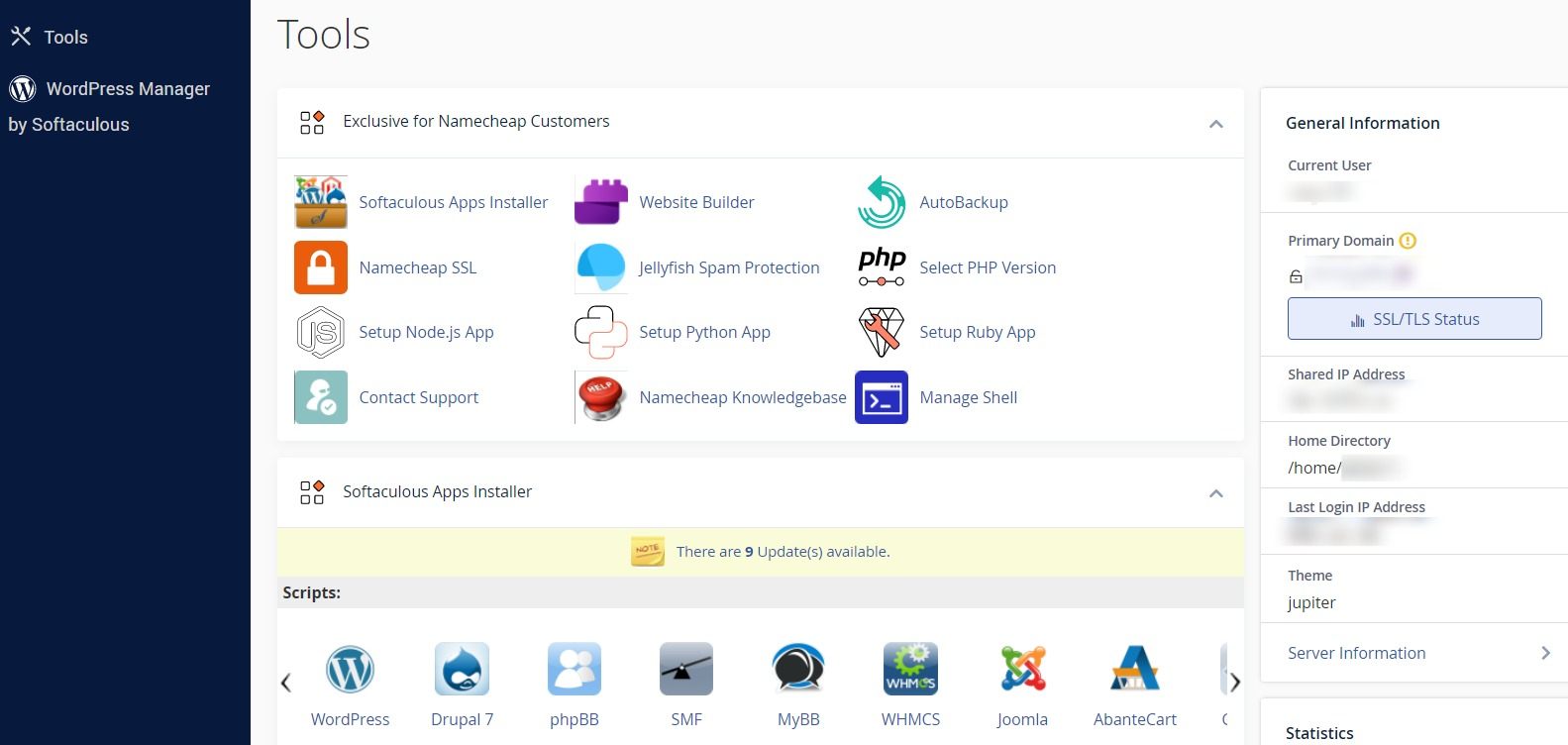Open the Namecheap Knowledgebase link

tap(743, 397)
